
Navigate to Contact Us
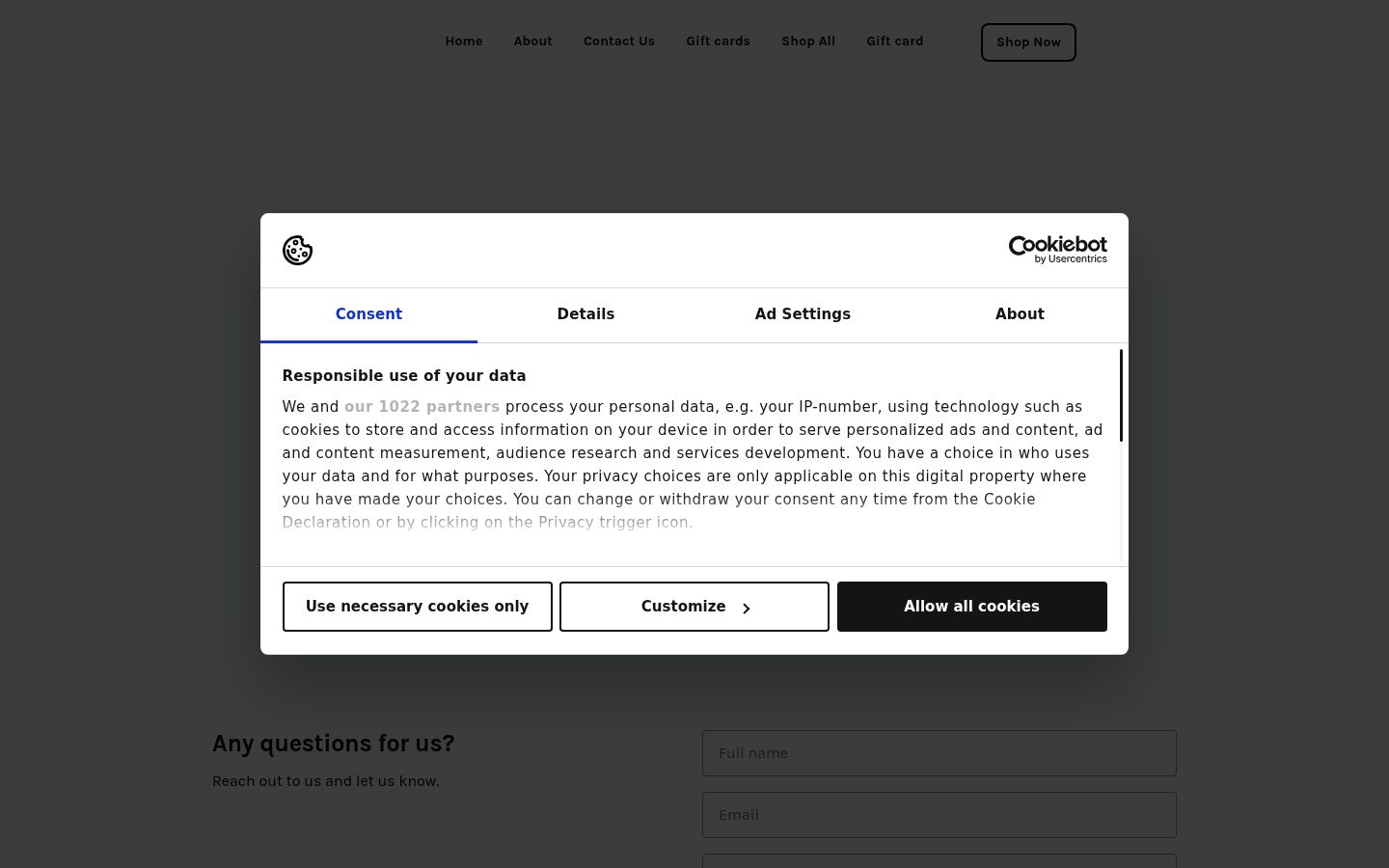619,41
